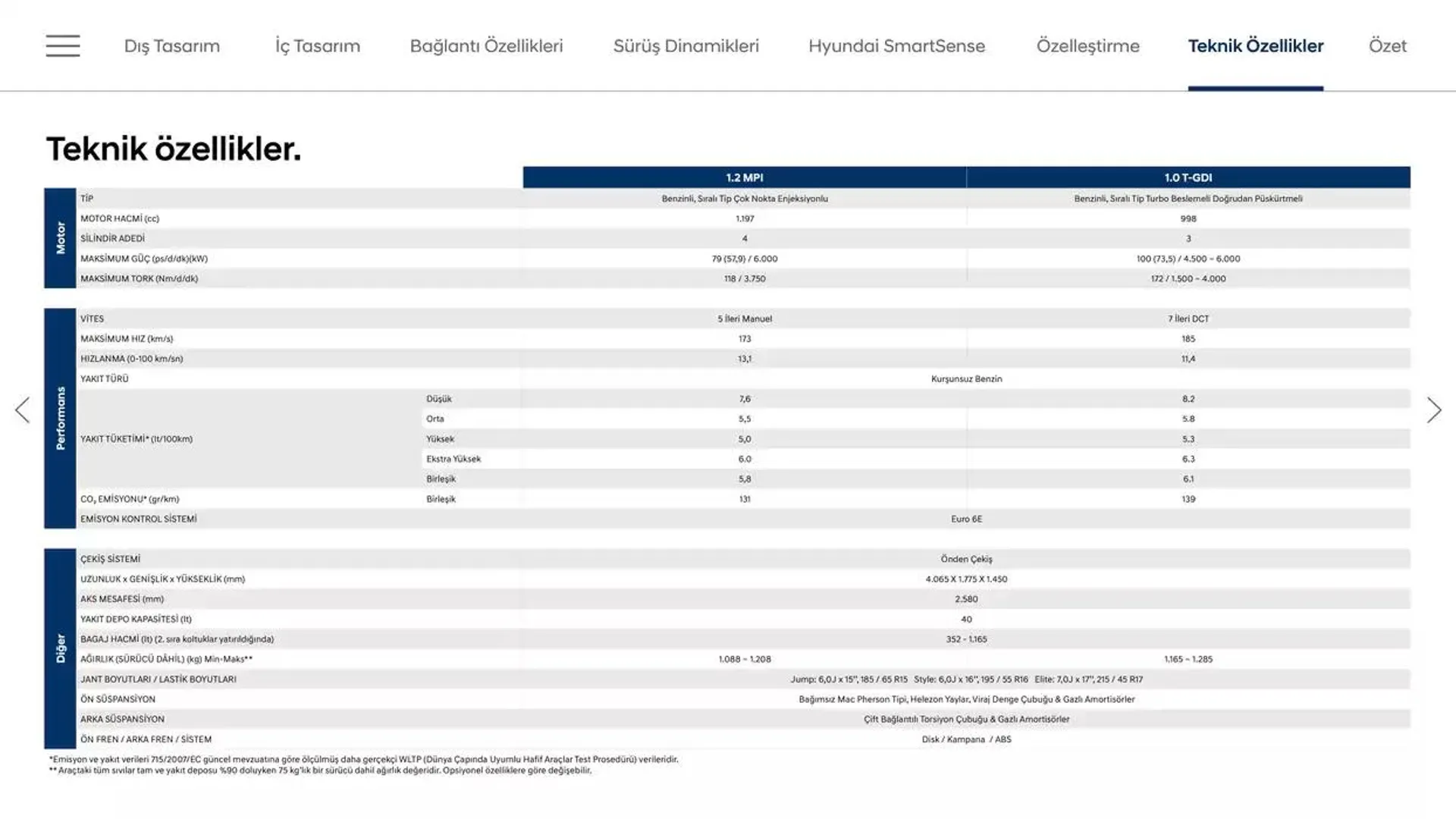Click the SİLİNDİR ADEDİ row label
The width and height of the screenshot is (1456, 819).
[112, 238]
